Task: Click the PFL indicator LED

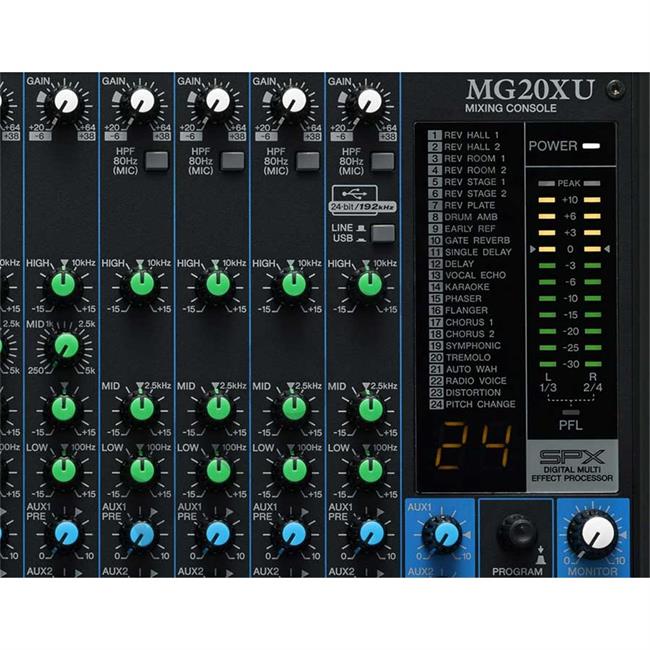Action: [571, 412]
